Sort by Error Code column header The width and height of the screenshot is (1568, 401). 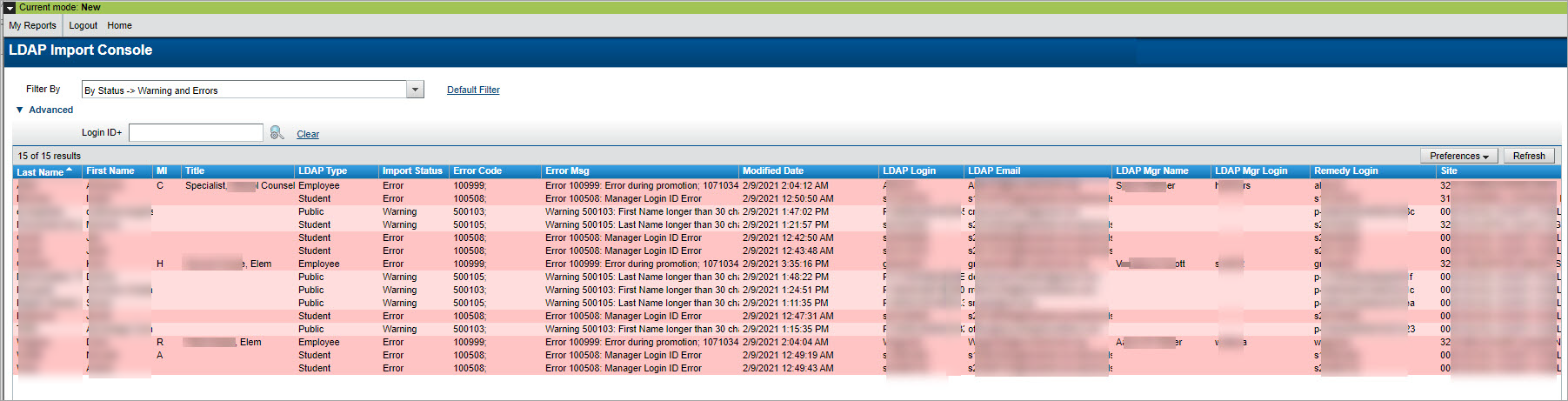coord(477,171)
